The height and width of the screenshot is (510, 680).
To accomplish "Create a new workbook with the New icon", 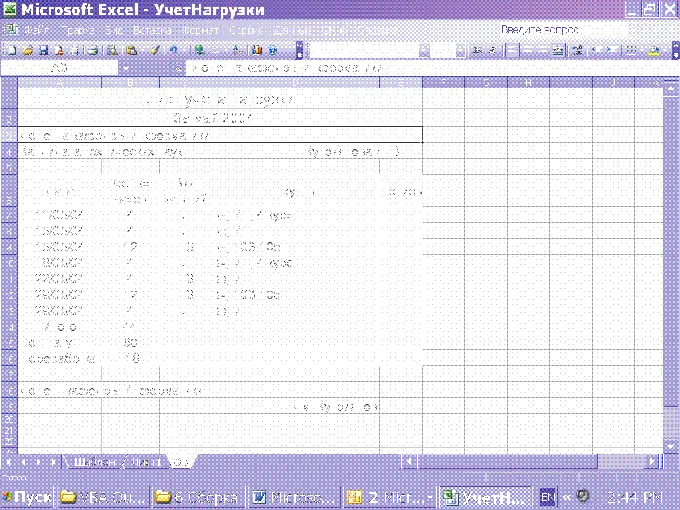I will (x=12, y=51).
